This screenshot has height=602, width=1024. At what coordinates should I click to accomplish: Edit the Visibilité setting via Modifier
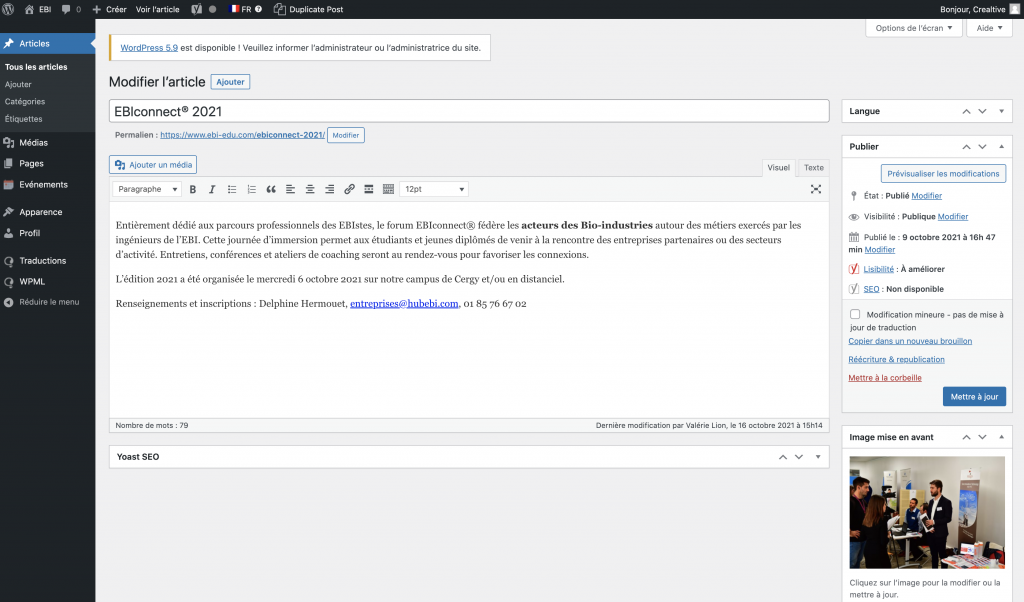953,217
